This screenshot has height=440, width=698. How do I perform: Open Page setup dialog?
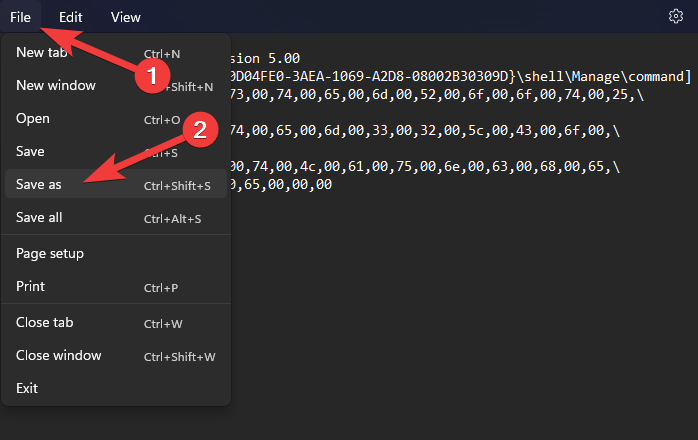click(50, 254)
